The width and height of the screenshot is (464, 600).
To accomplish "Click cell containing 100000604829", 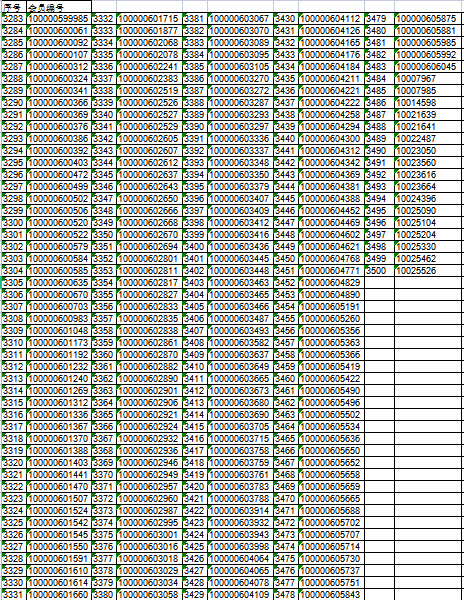I will [x=331, y=282].
